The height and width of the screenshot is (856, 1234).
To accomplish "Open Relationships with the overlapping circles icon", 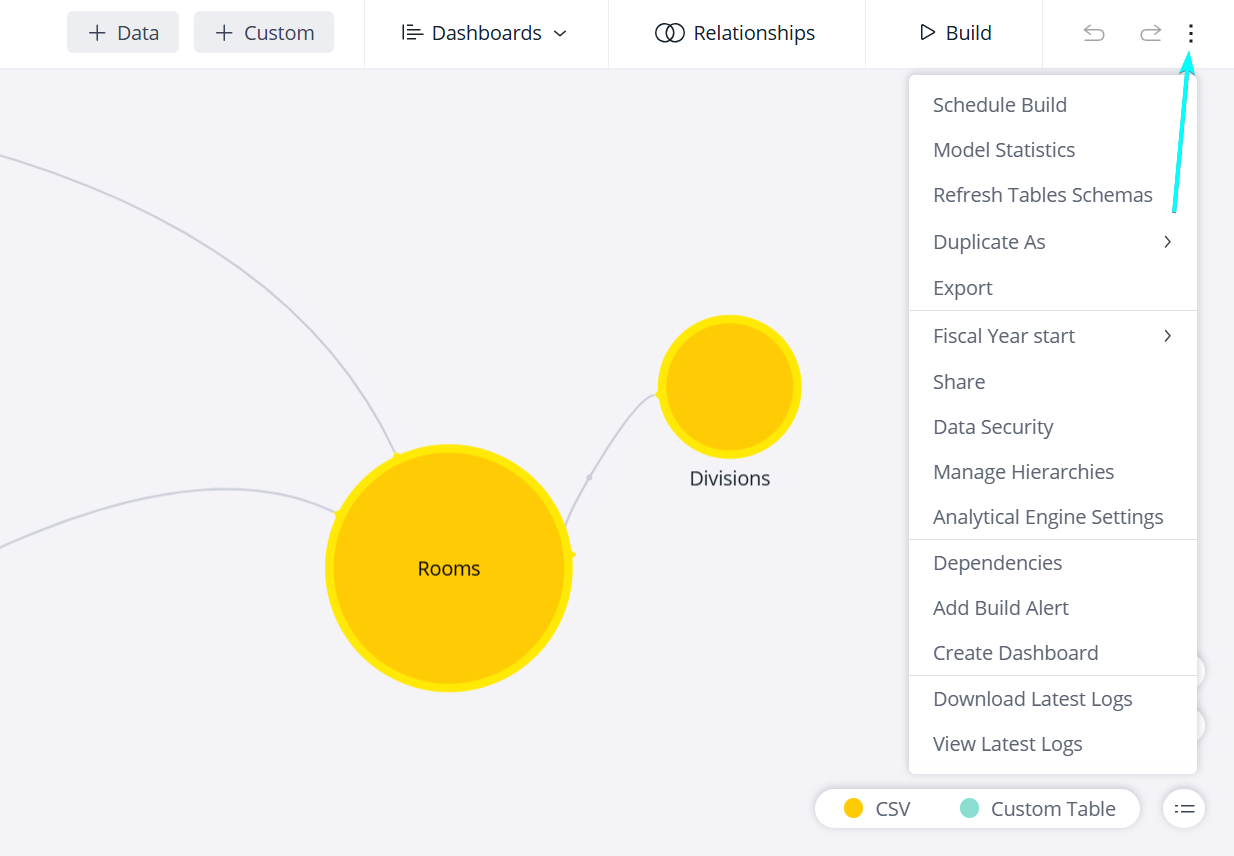I will (669, 33).
